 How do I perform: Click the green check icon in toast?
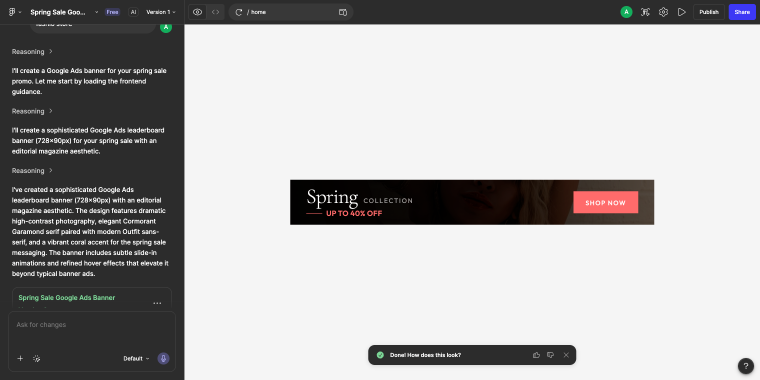(x=380, y=355)
